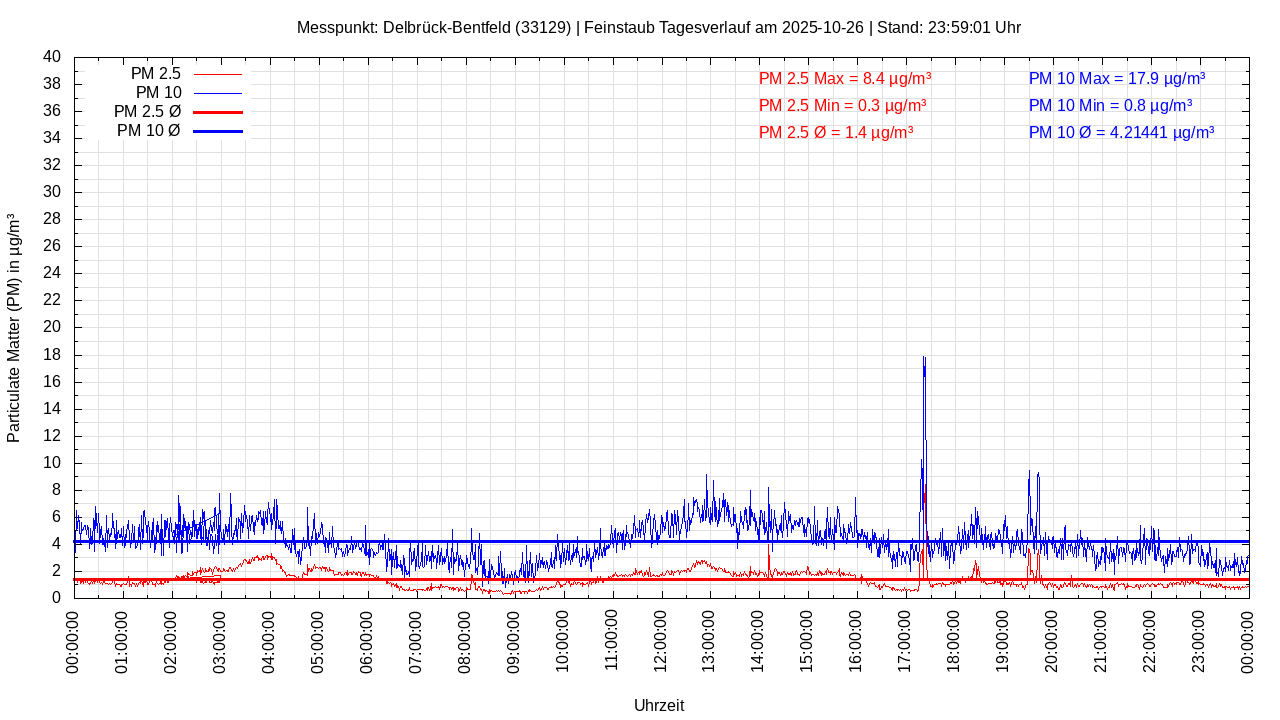The image size is (1280, 720).
Task: Click the Uhrzeit x-axis label
Action: click(x=659, y=705)
